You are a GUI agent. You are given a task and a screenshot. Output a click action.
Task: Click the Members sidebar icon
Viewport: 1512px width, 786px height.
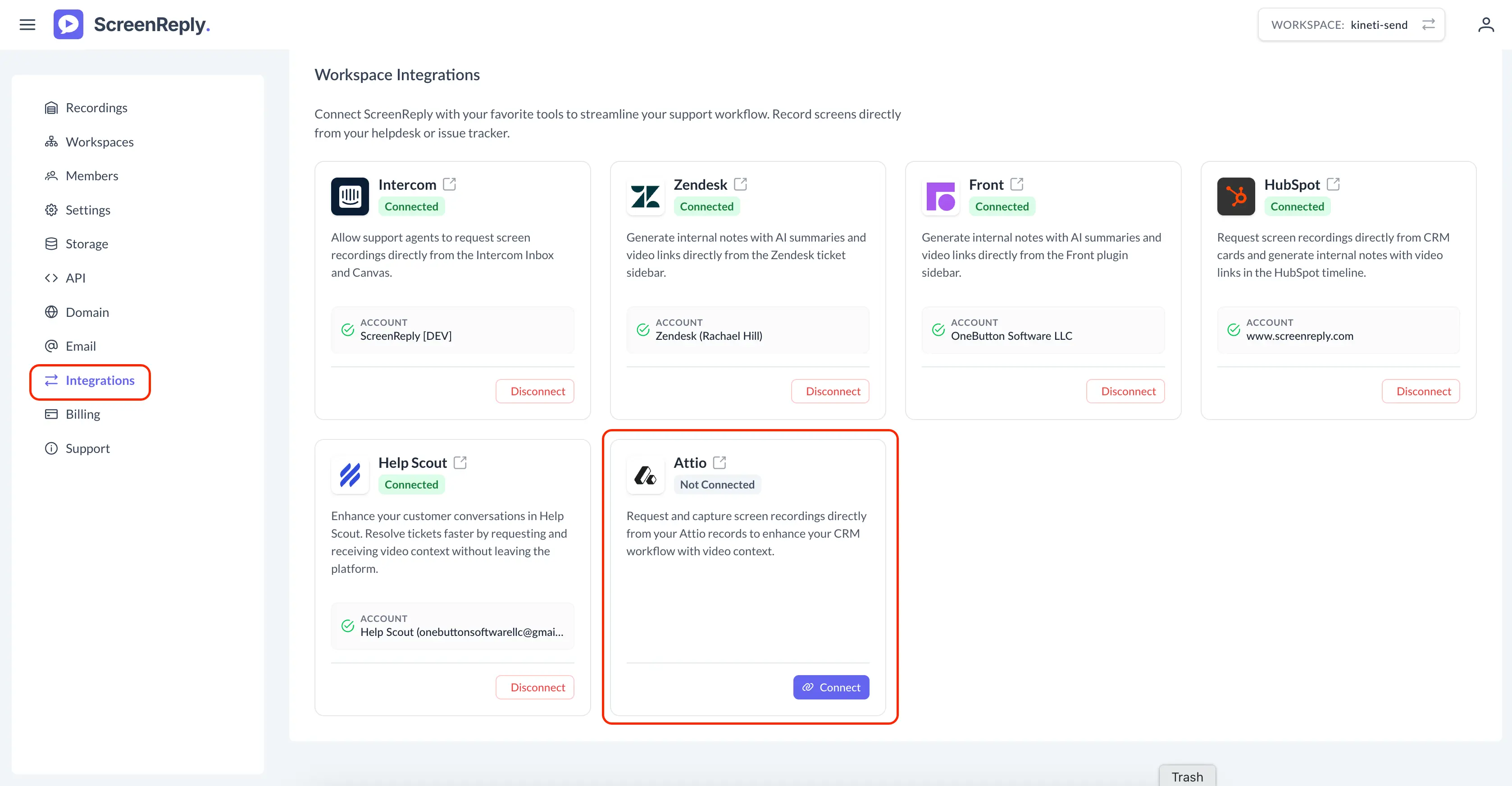pyautogui.click(x=52, y=176)
